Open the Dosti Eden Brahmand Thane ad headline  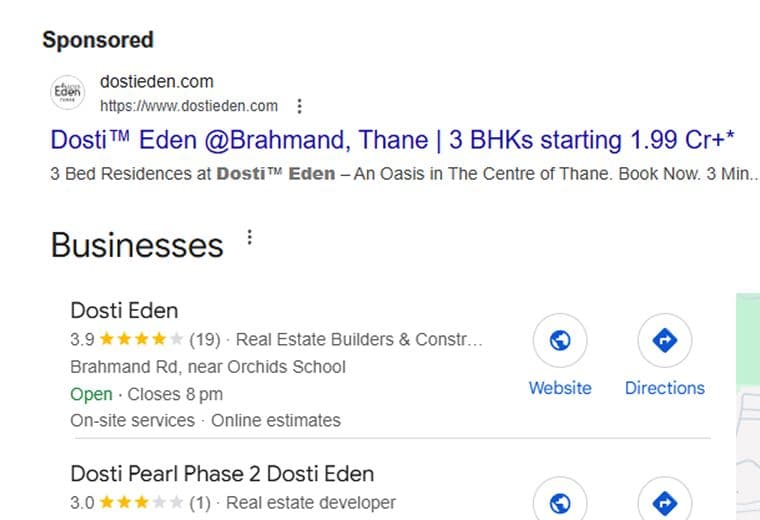tap(392, 138)
